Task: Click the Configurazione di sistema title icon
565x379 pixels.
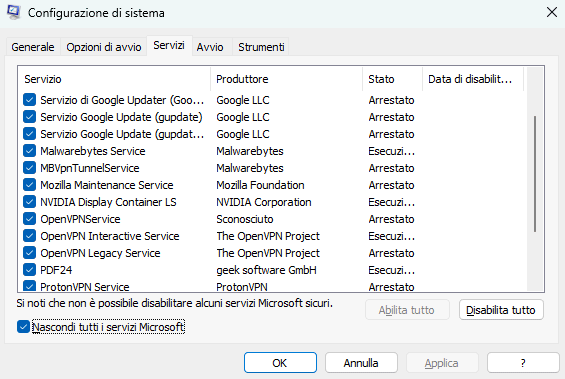Action: click(x=14, y=13)
